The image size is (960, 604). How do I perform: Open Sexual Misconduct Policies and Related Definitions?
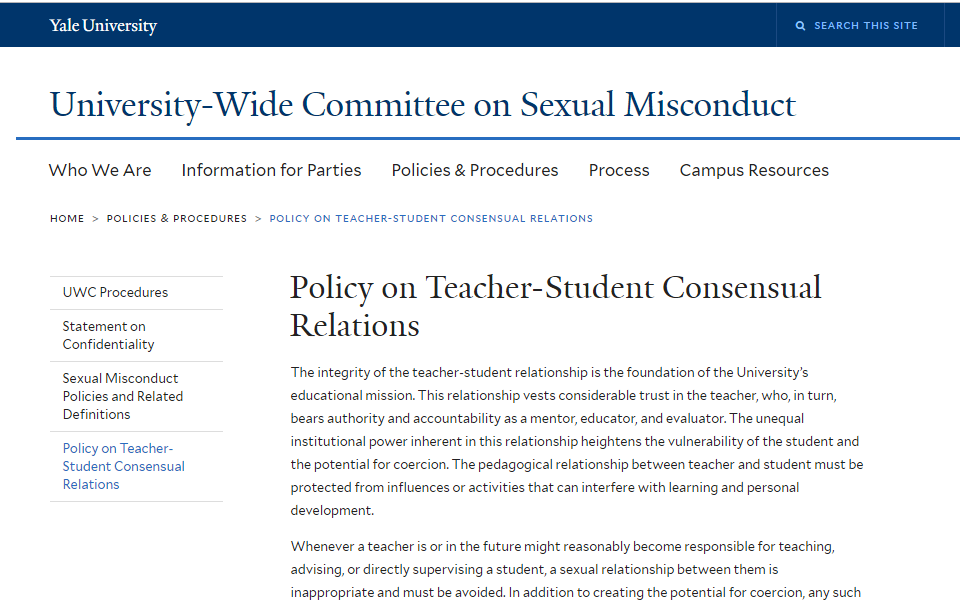tap(122, 396)
